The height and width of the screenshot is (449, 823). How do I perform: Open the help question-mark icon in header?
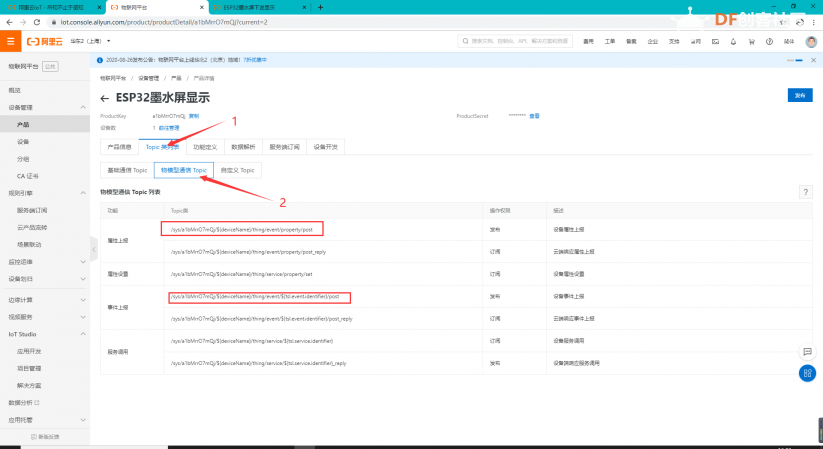[x=769, y=41]
